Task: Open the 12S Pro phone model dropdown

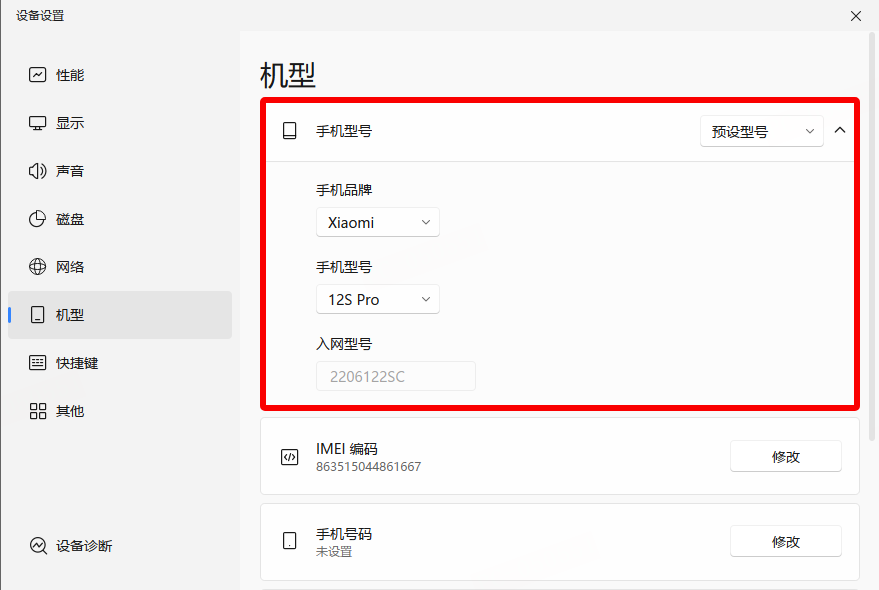Action: point(377,299)
